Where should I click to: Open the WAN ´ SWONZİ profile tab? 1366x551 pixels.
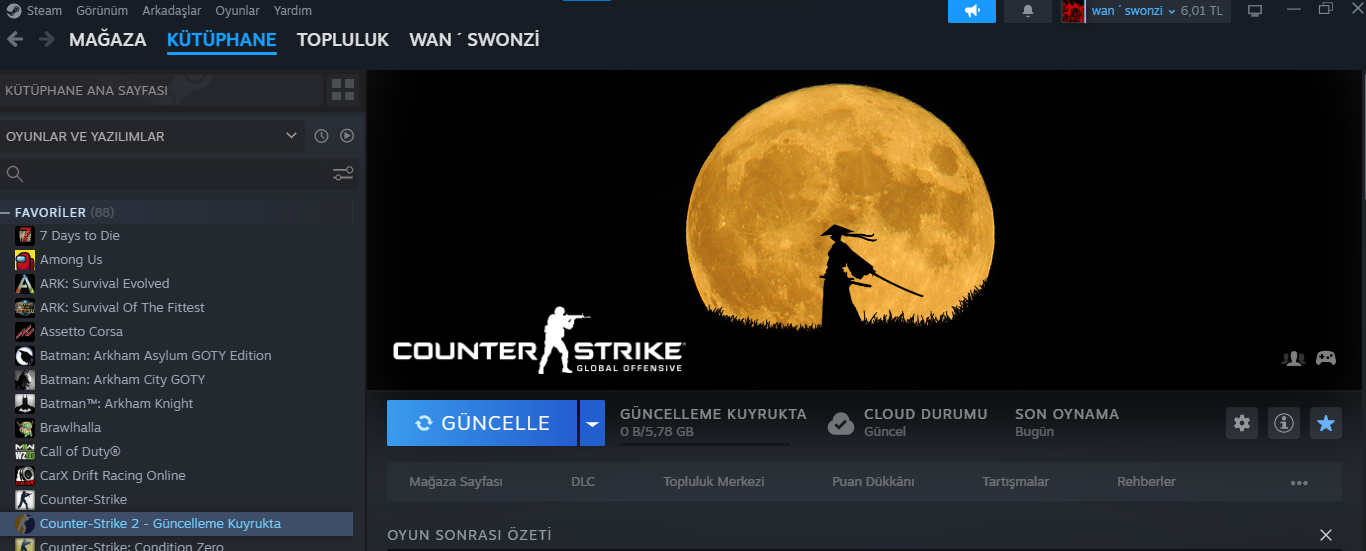[x=474, y=40]
